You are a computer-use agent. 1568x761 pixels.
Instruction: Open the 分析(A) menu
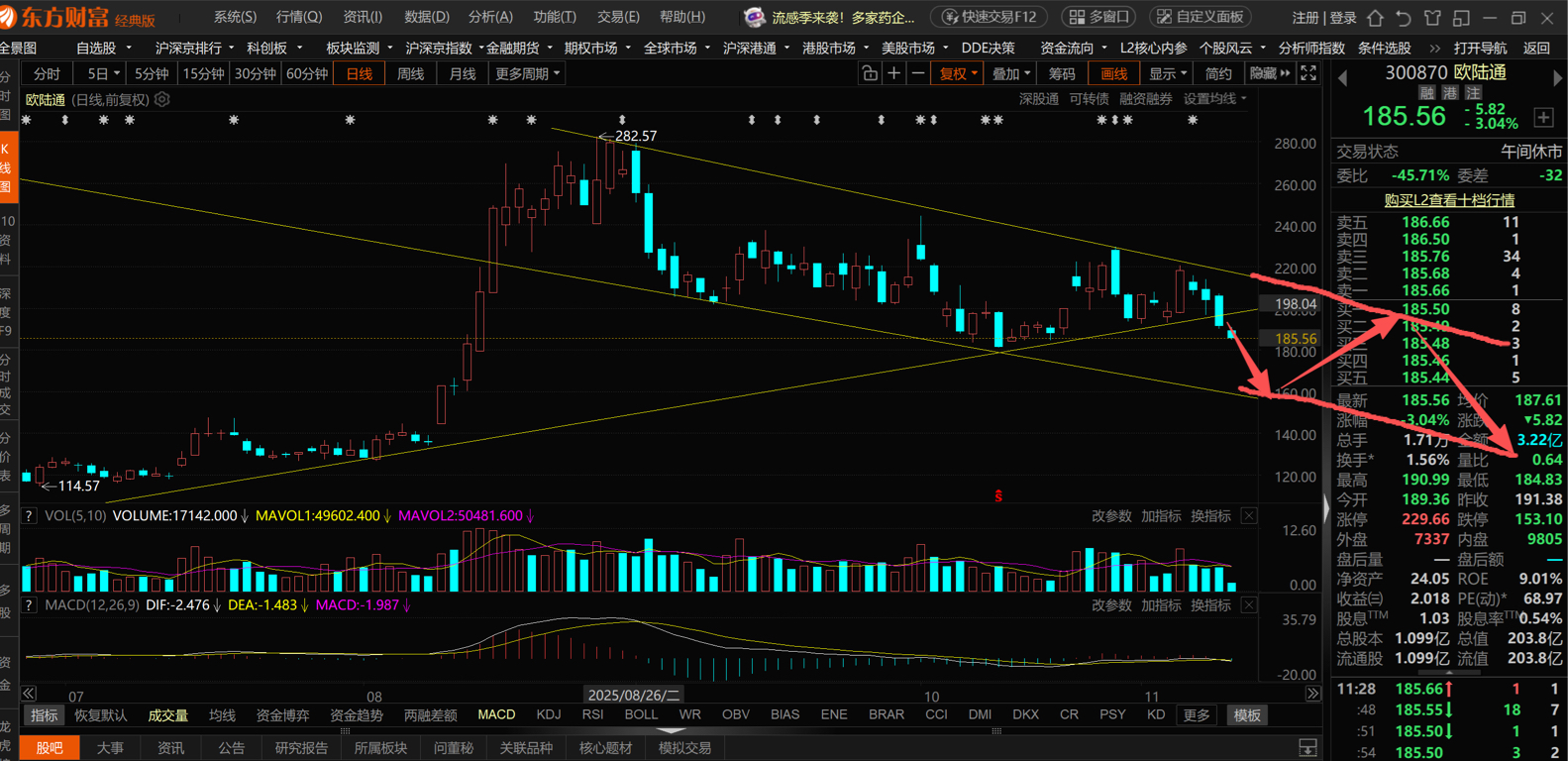pos(490,17)
